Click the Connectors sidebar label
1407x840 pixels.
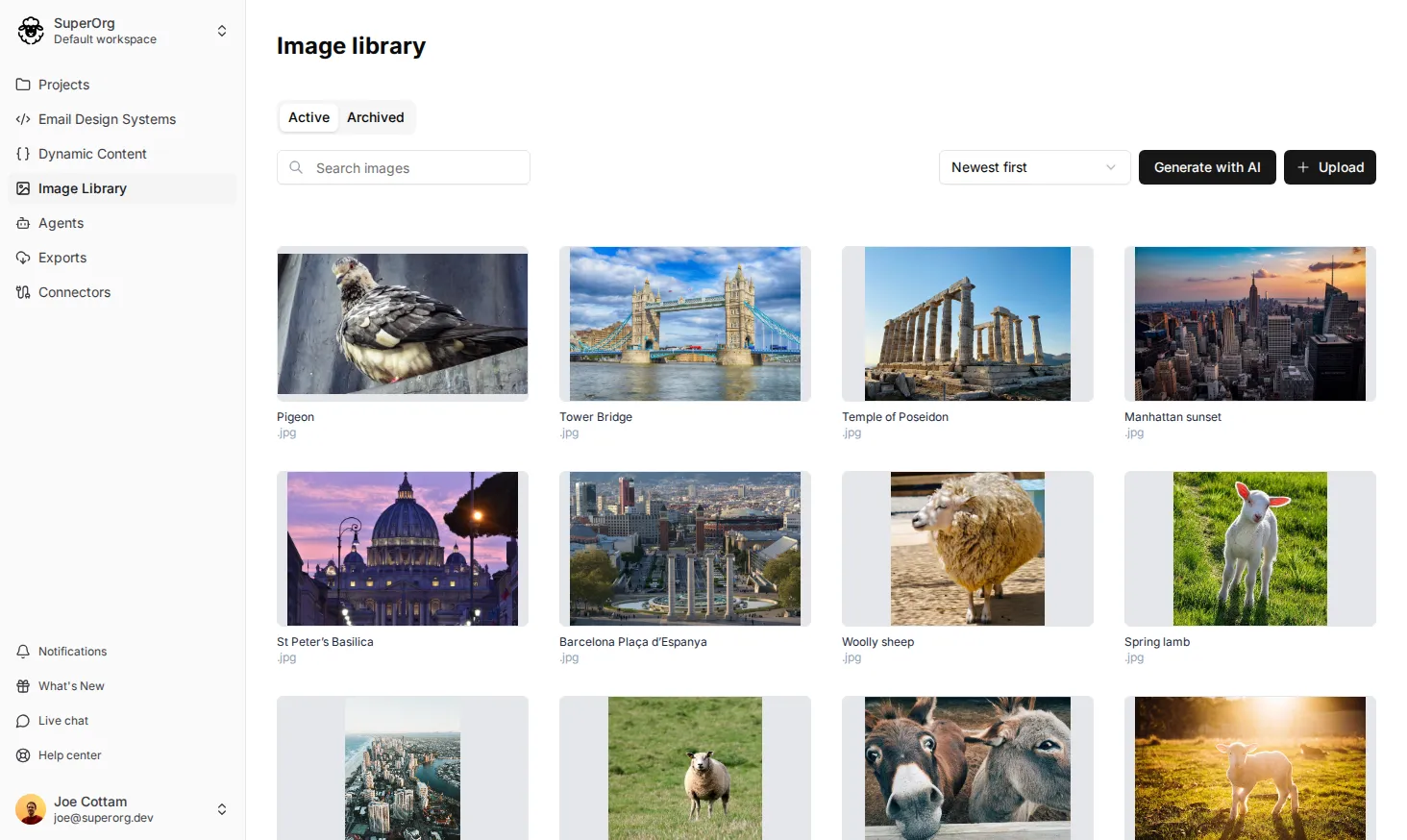[74, 292]
